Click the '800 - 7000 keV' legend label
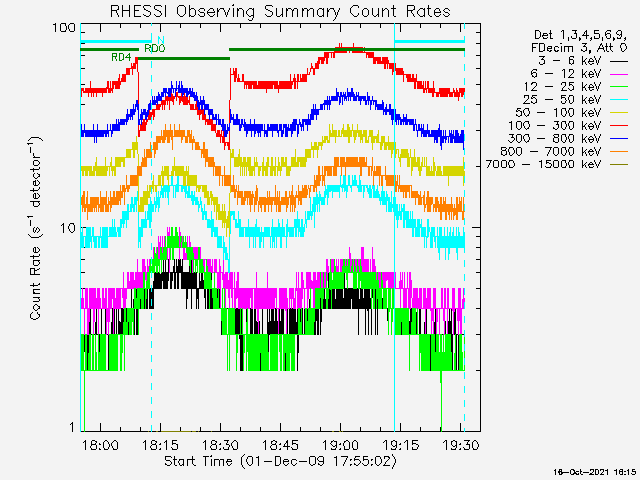Screen dimensions: 640x480 click(x=551, y=151)
